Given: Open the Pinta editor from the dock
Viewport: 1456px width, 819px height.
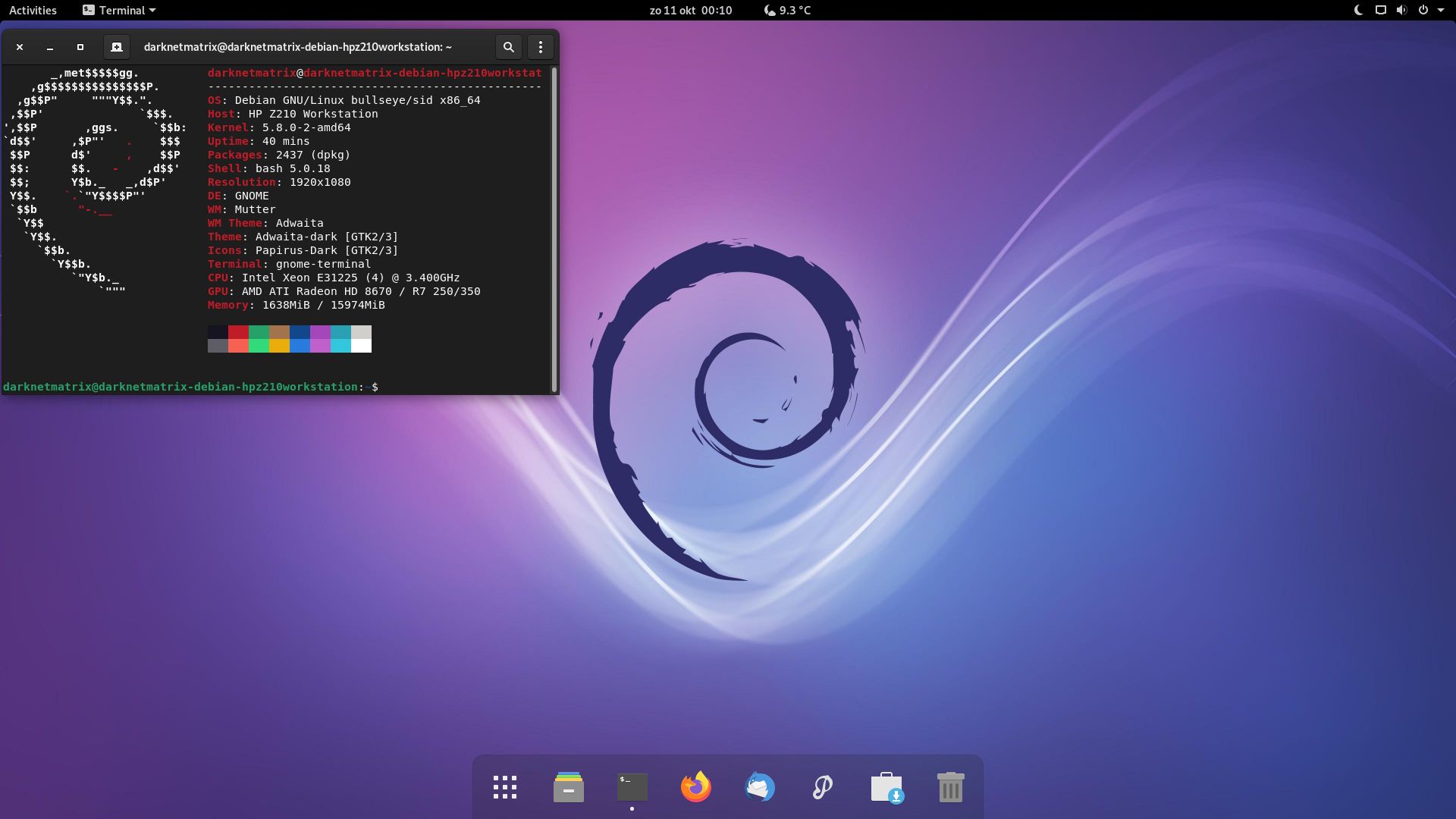Looking at the screenshot, I should click(x=824, y=786).
